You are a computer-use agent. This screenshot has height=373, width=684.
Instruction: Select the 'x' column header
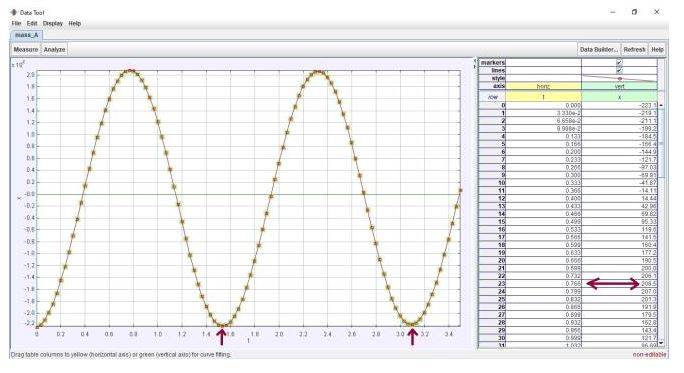pyautogui.click(x=619, y=97)
